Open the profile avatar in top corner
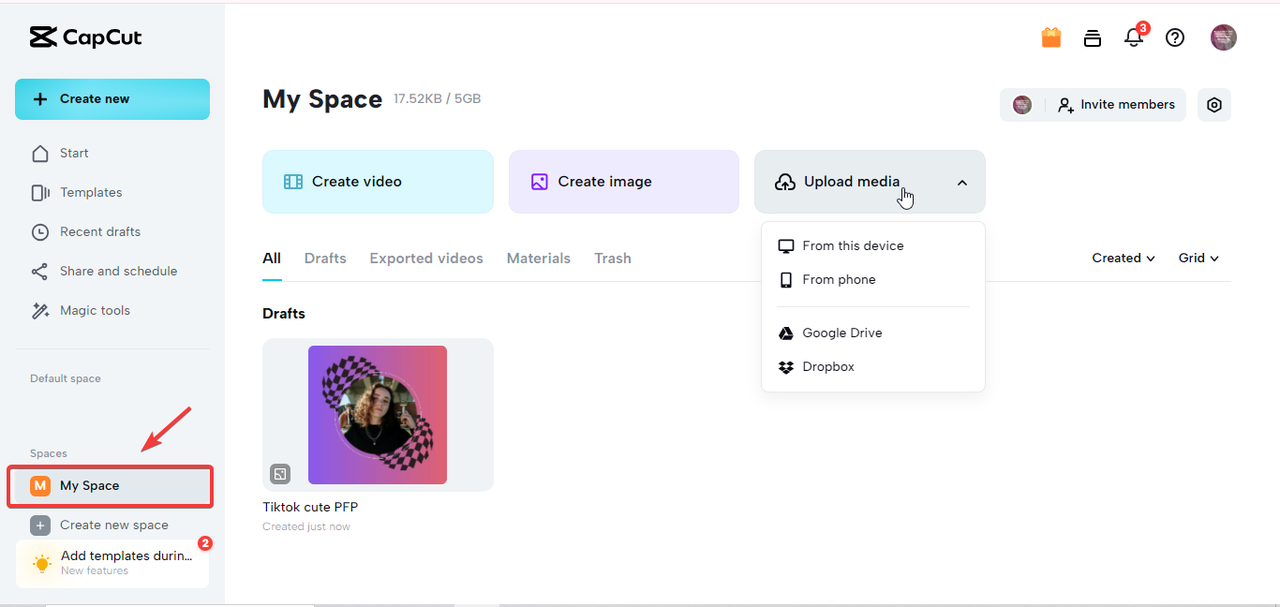 (x=1223, y=38)
